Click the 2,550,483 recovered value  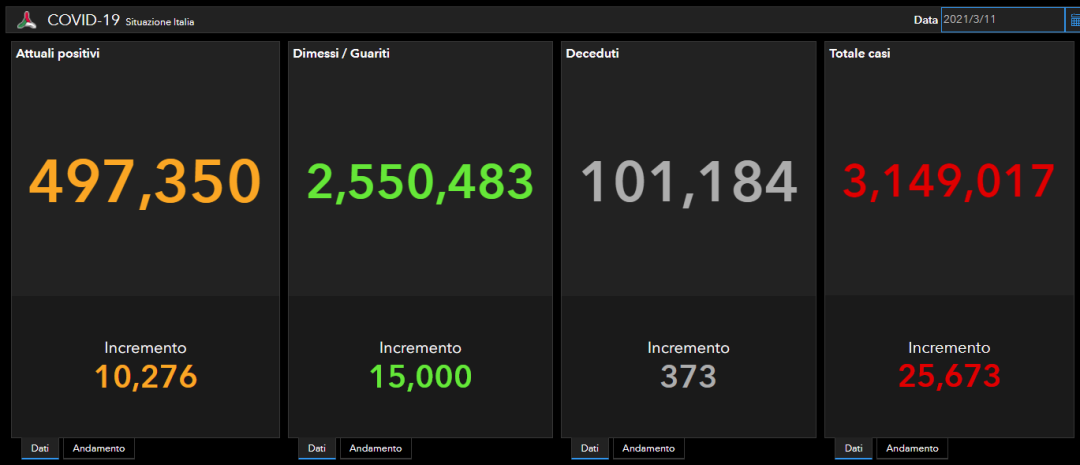pyautogui.click(x=420, y=181)
